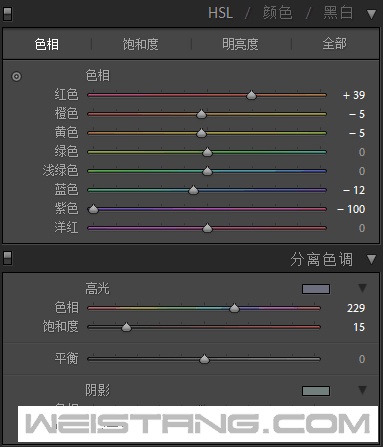
Task: Switch to the 黑白 mode header
Action: 338,13
